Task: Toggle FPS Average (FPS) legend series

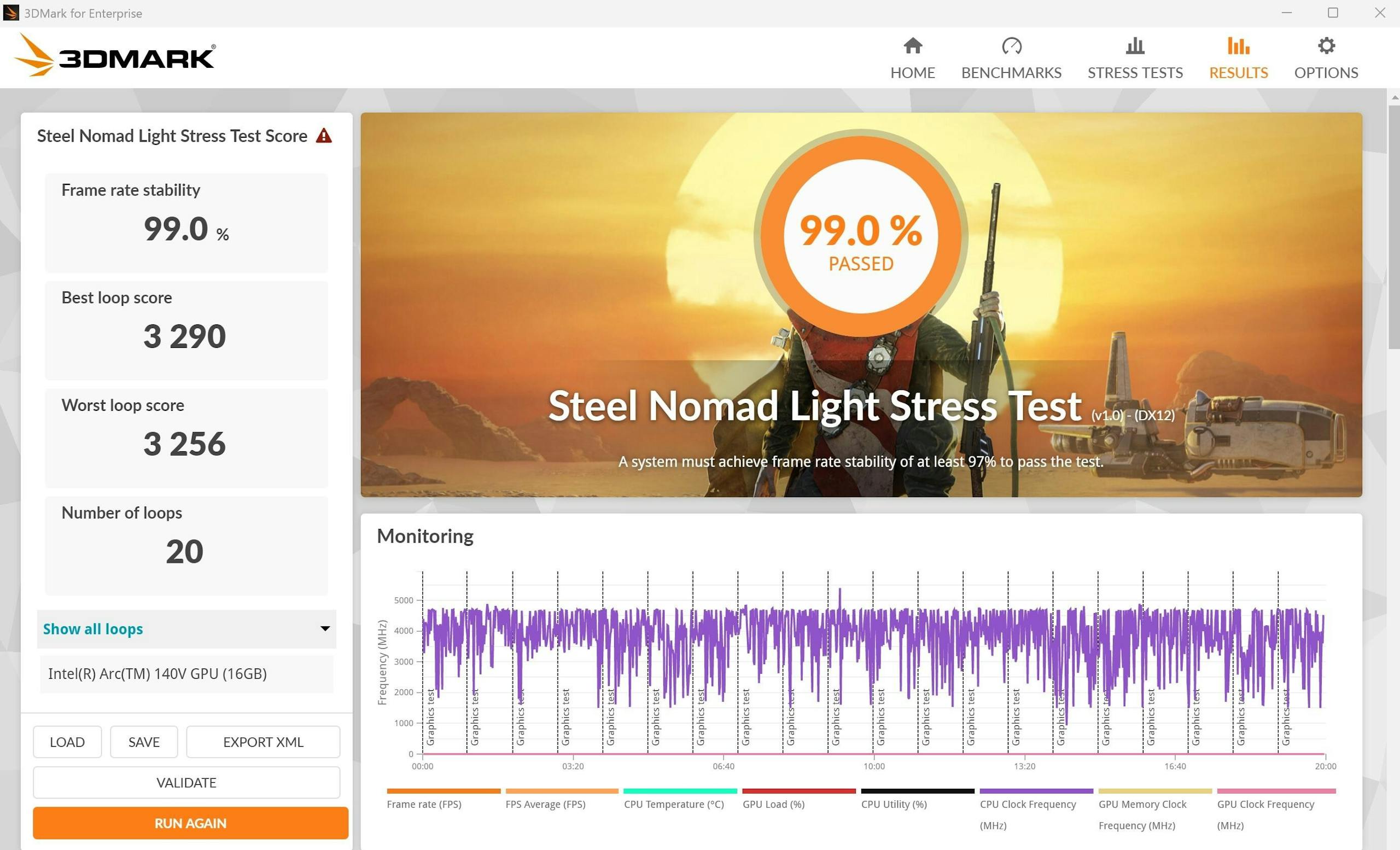Action: 561,800
